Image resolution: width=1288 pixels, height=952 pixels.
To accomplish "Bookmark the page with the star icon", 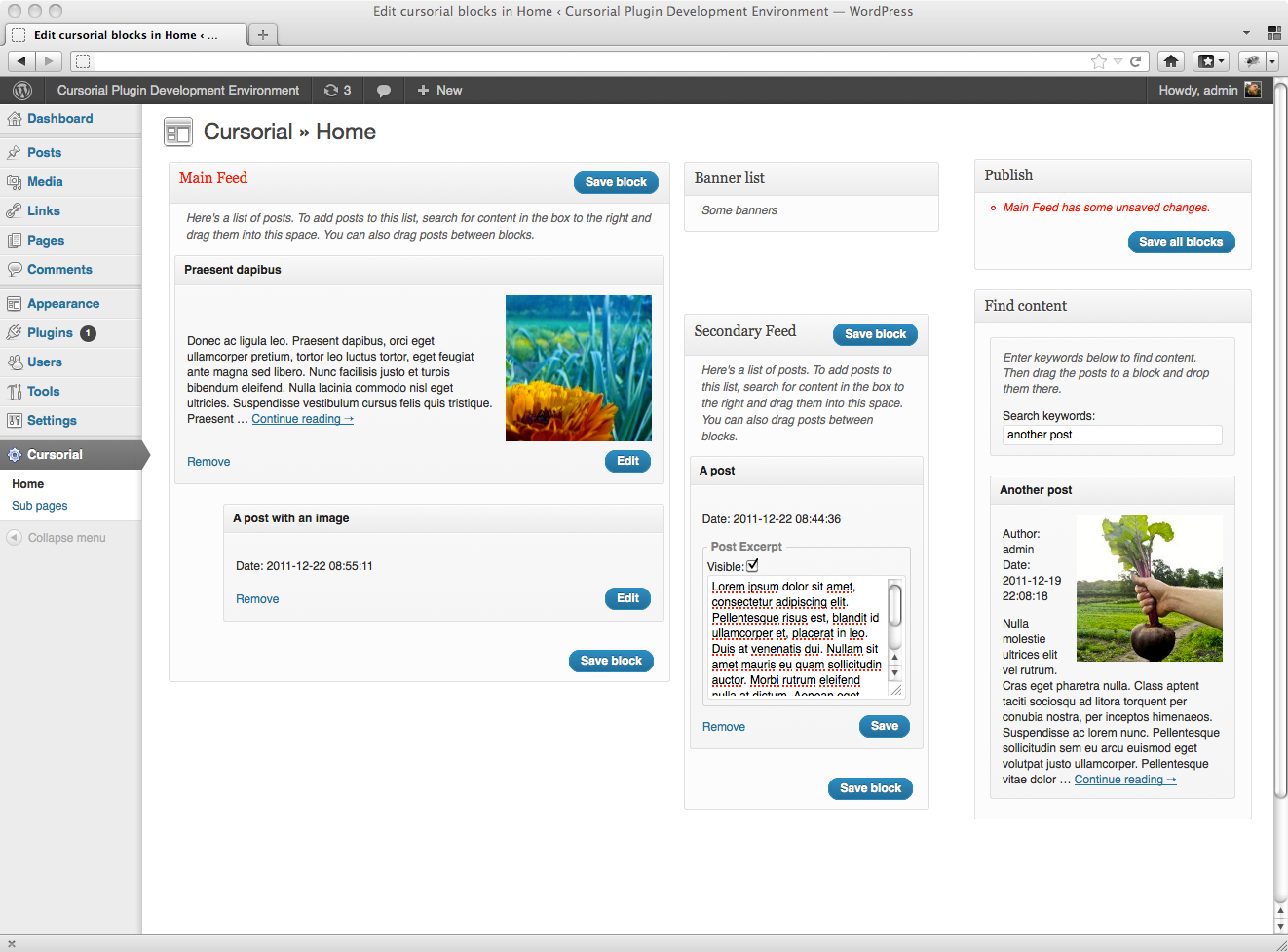I will [1099, 61].
